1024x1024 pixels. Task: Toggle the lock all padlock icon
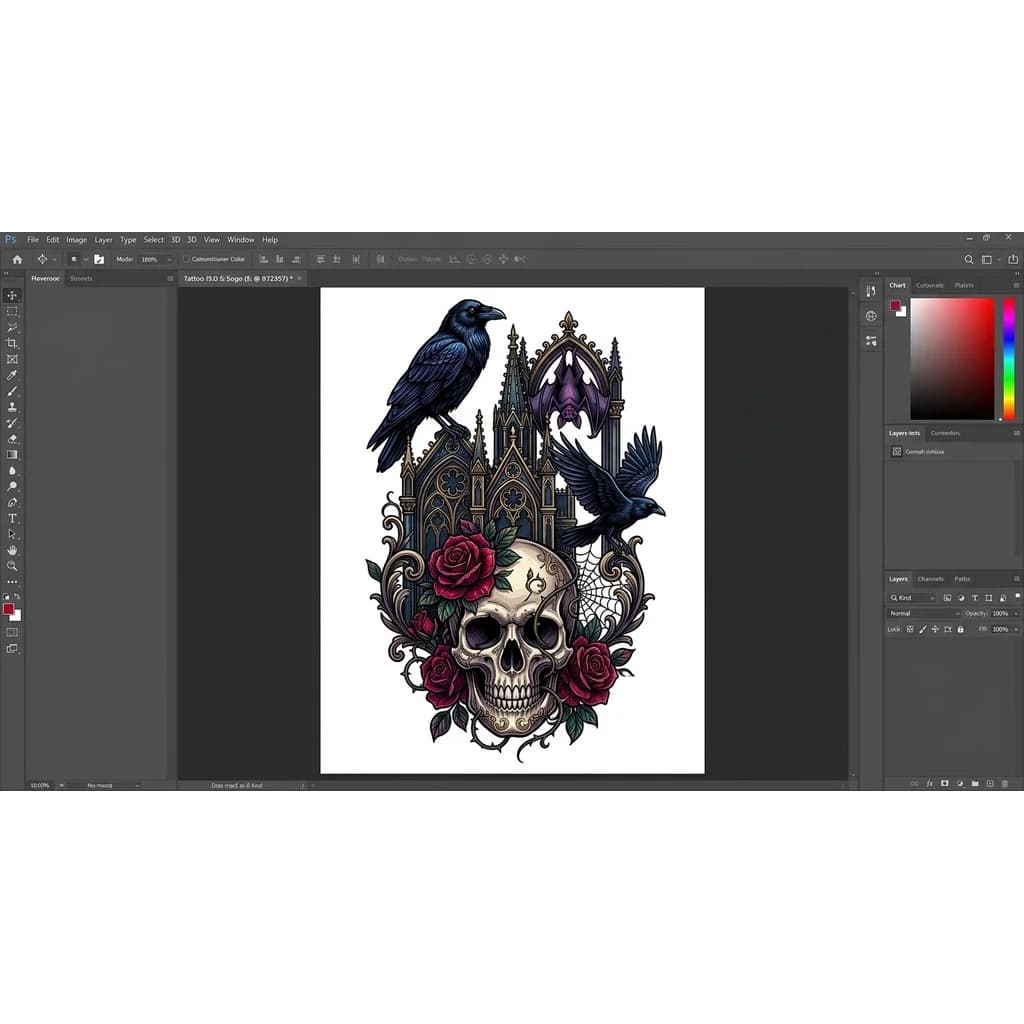[960, 629]
